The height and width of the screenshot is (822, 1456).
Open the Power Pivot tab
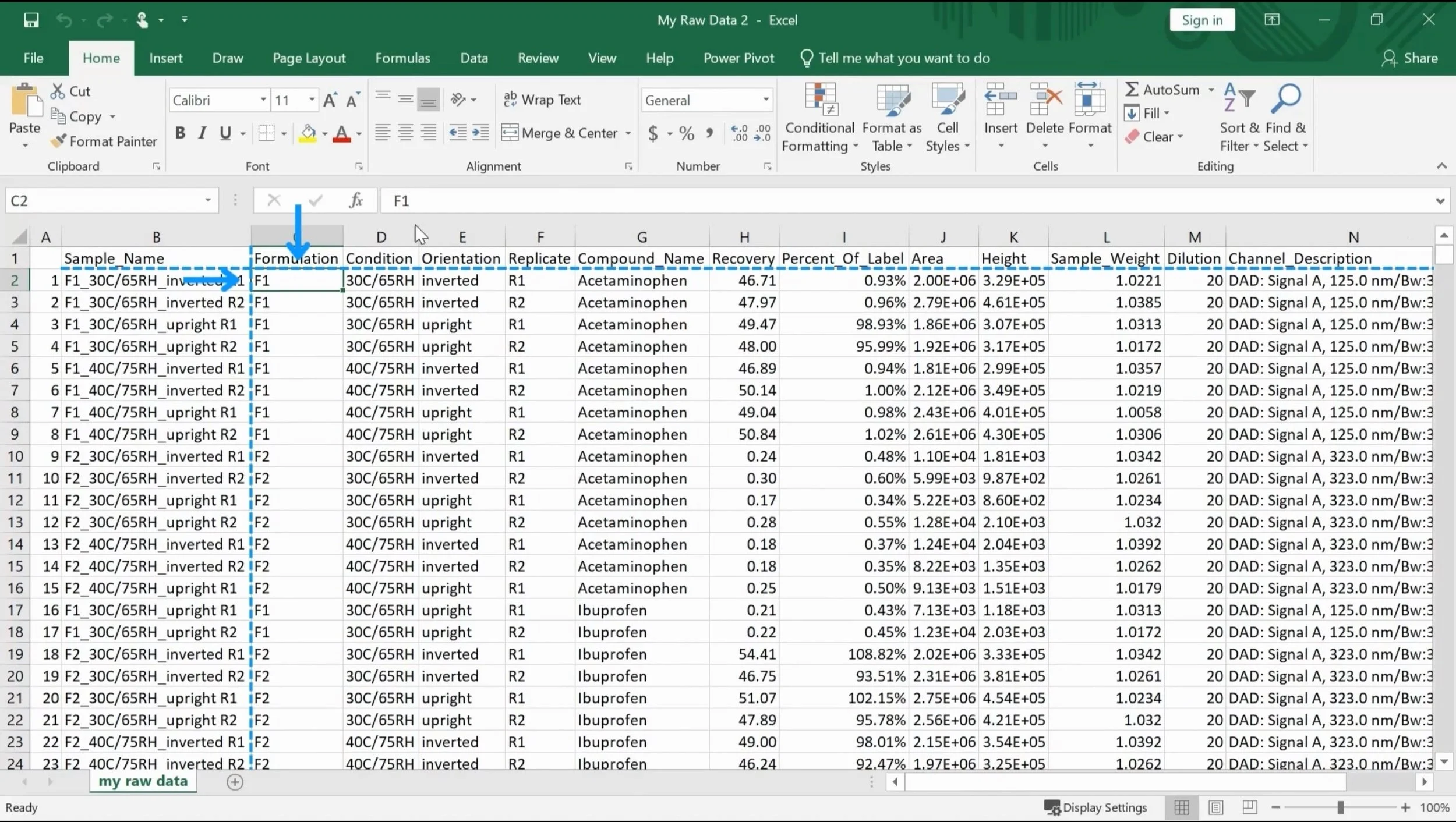pyautogui.click(x=738, y=58)
